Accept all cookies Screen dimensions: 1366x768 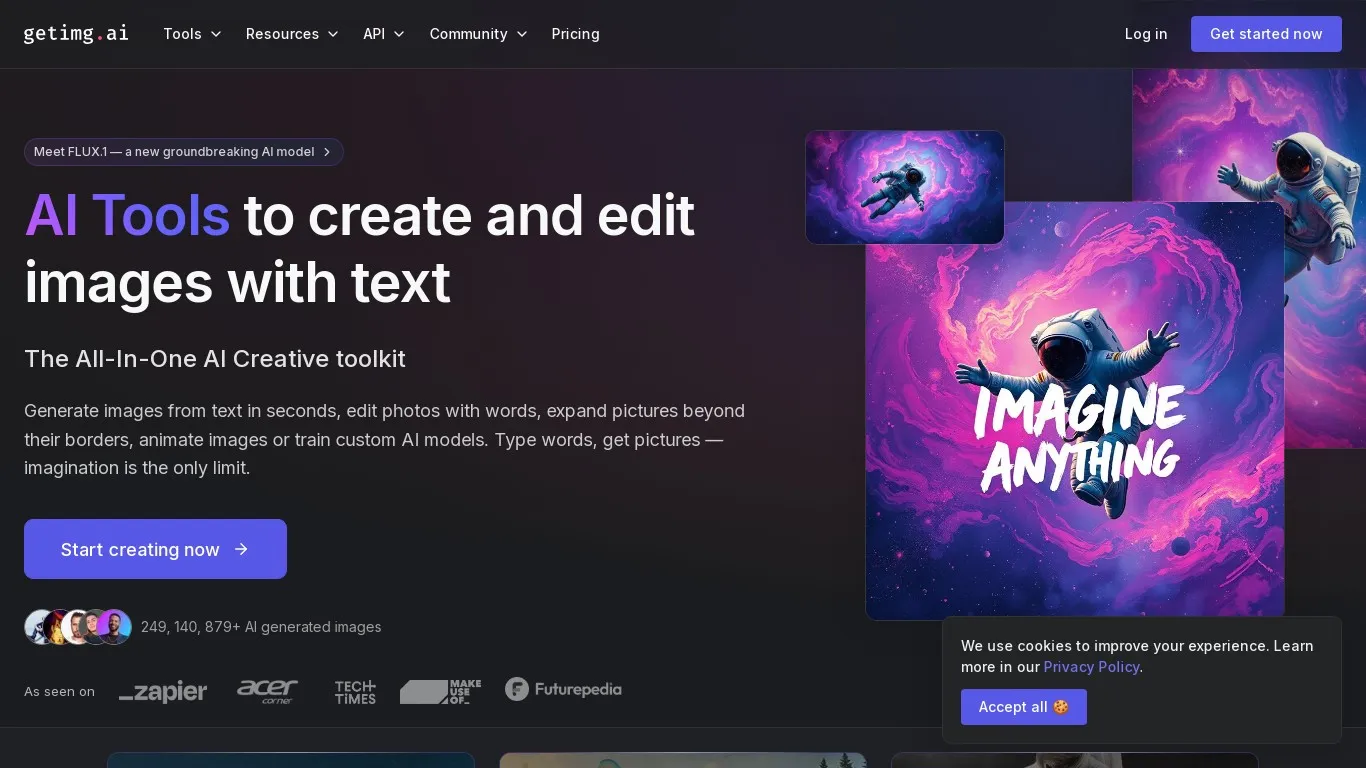click(1023, 707)
